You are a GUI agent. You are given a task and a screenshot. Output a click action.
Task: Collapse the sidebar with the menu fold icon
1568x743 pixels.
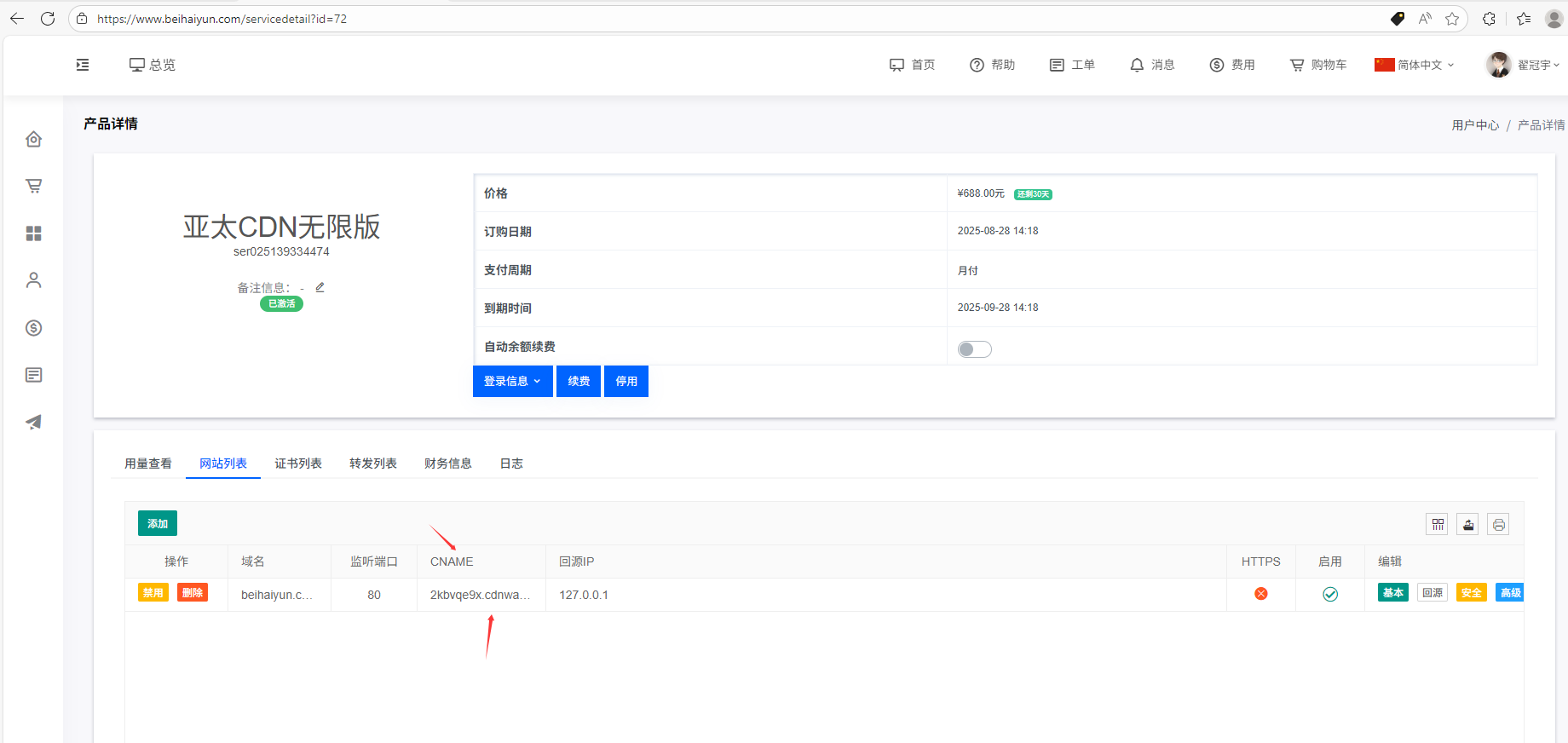pos(83,65)
